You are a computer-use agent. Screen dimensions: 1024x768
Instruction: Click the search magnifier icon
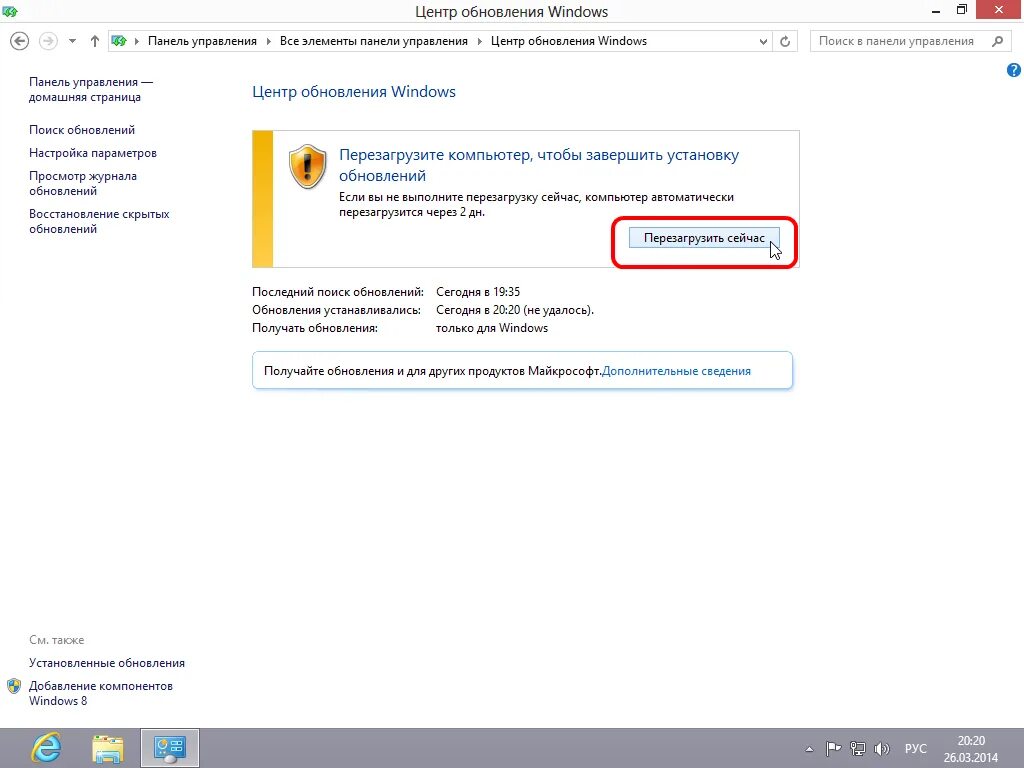pyautogui.click(x=997, y=41)
